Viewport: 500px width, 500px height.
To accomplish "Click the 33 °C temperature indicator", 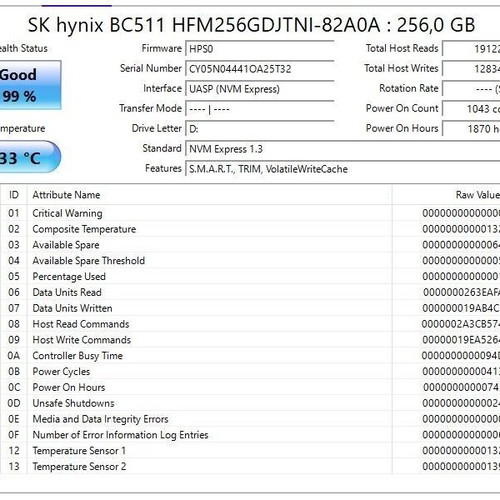I will (x=30, y=157).
